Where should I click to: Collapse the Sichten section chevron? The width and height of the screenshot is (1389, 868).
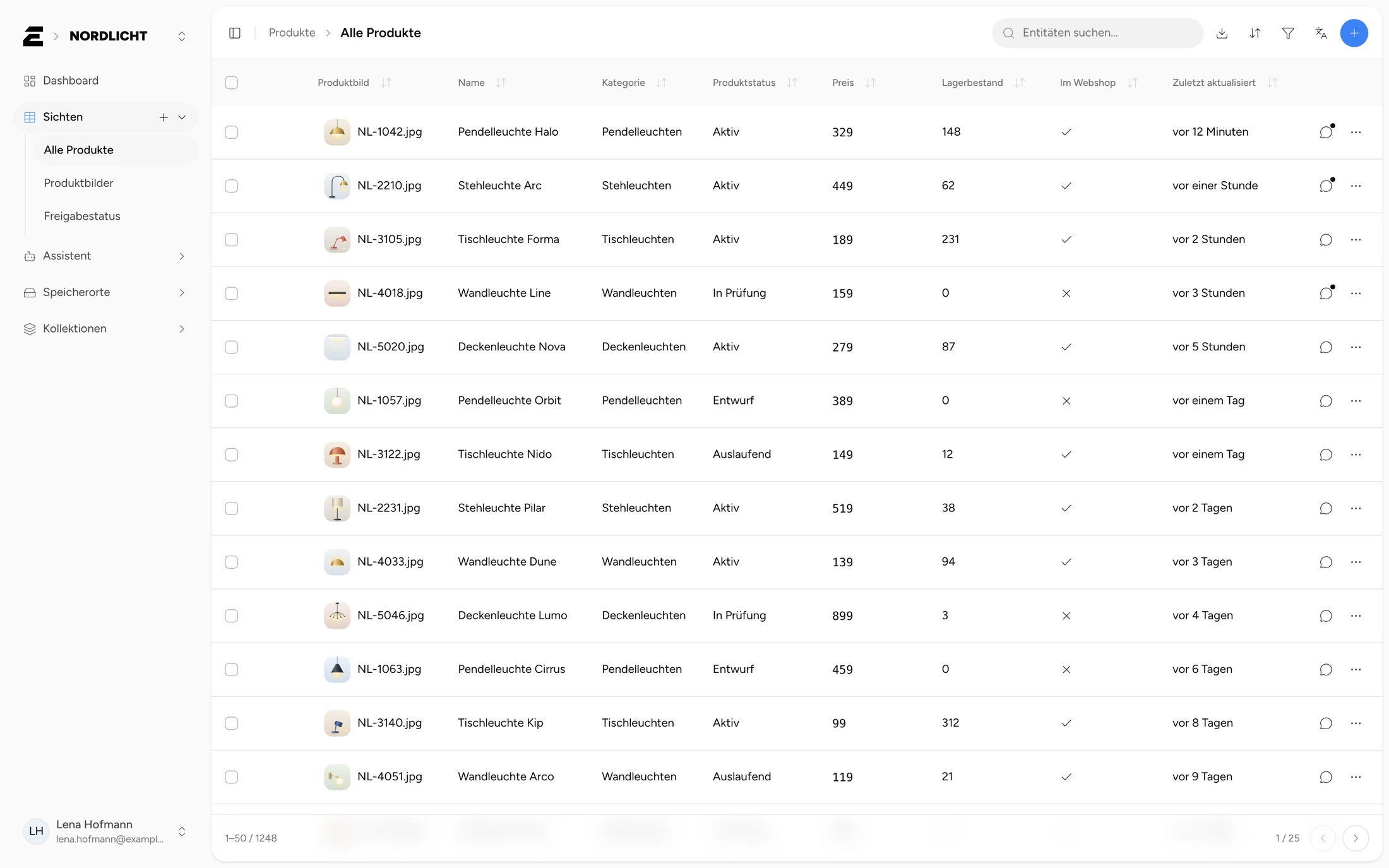(182, 117)
